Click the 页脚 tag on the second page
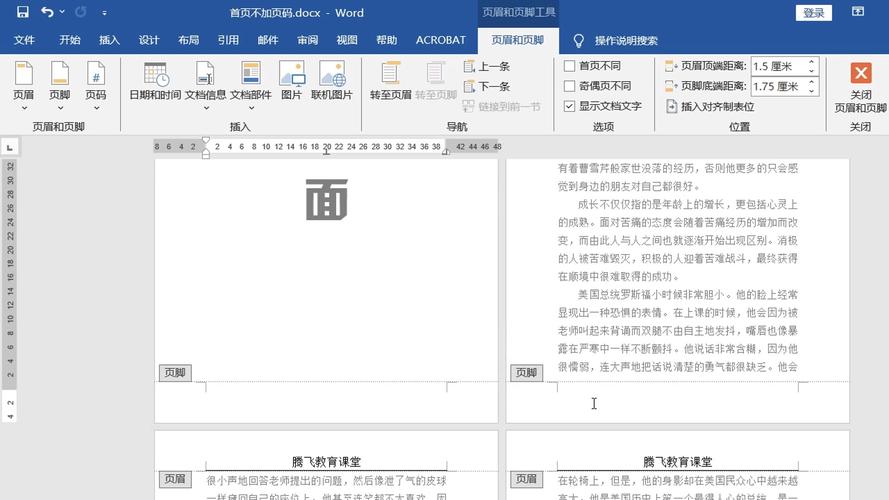The height and width of the screenshot is (500, 889). click(x=527, y=372)
